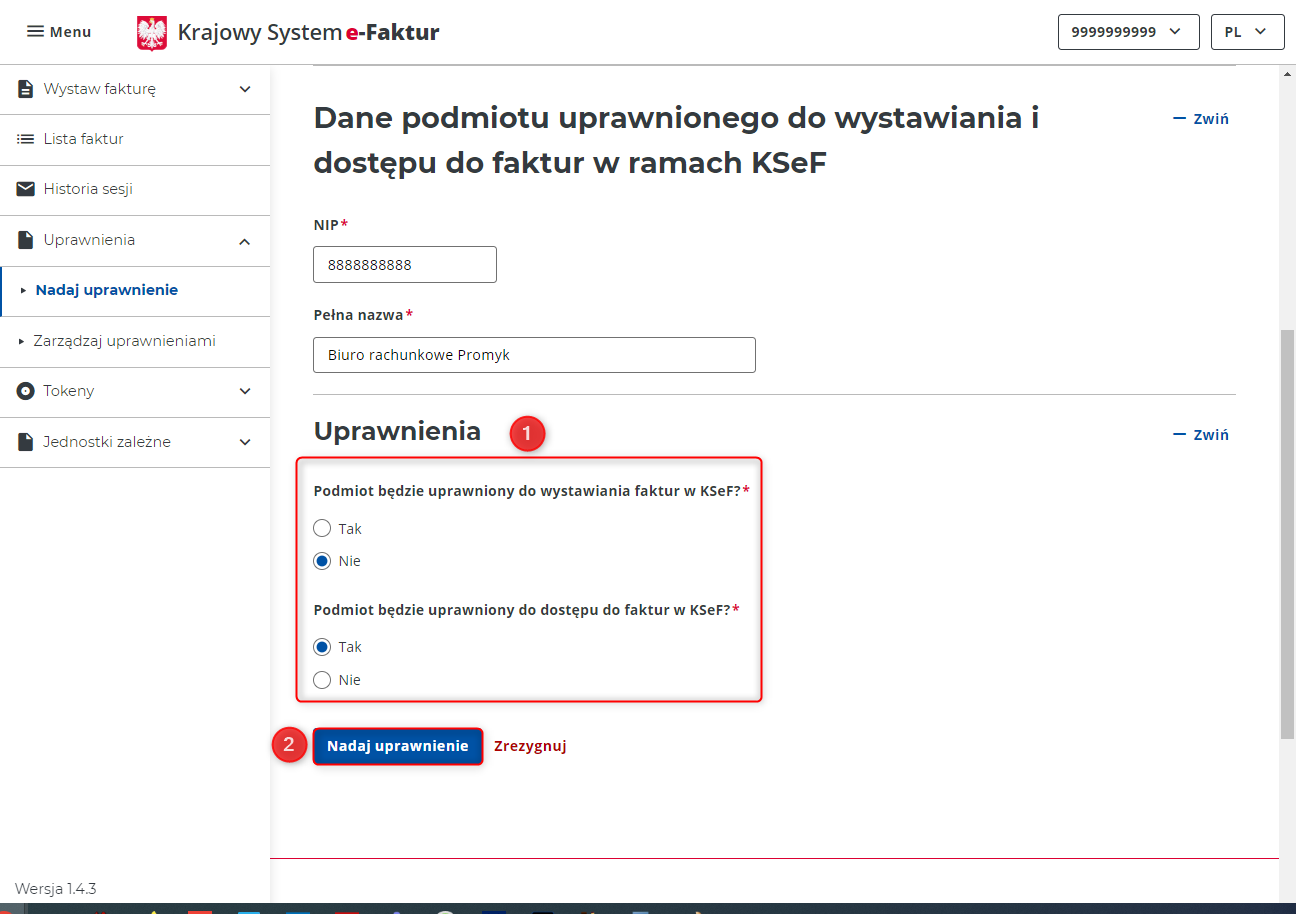
Task: Open the PL language dropdown
Action: tap(1247, 32)
